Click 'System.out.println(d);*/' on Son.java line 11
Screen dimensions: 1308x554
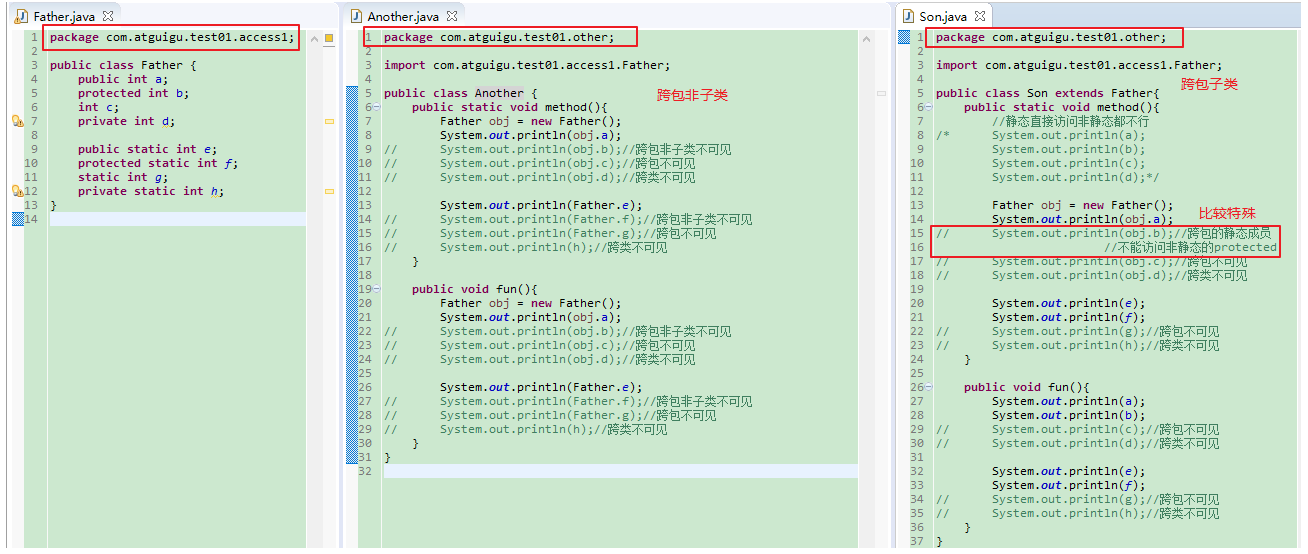pos(1075,177)
